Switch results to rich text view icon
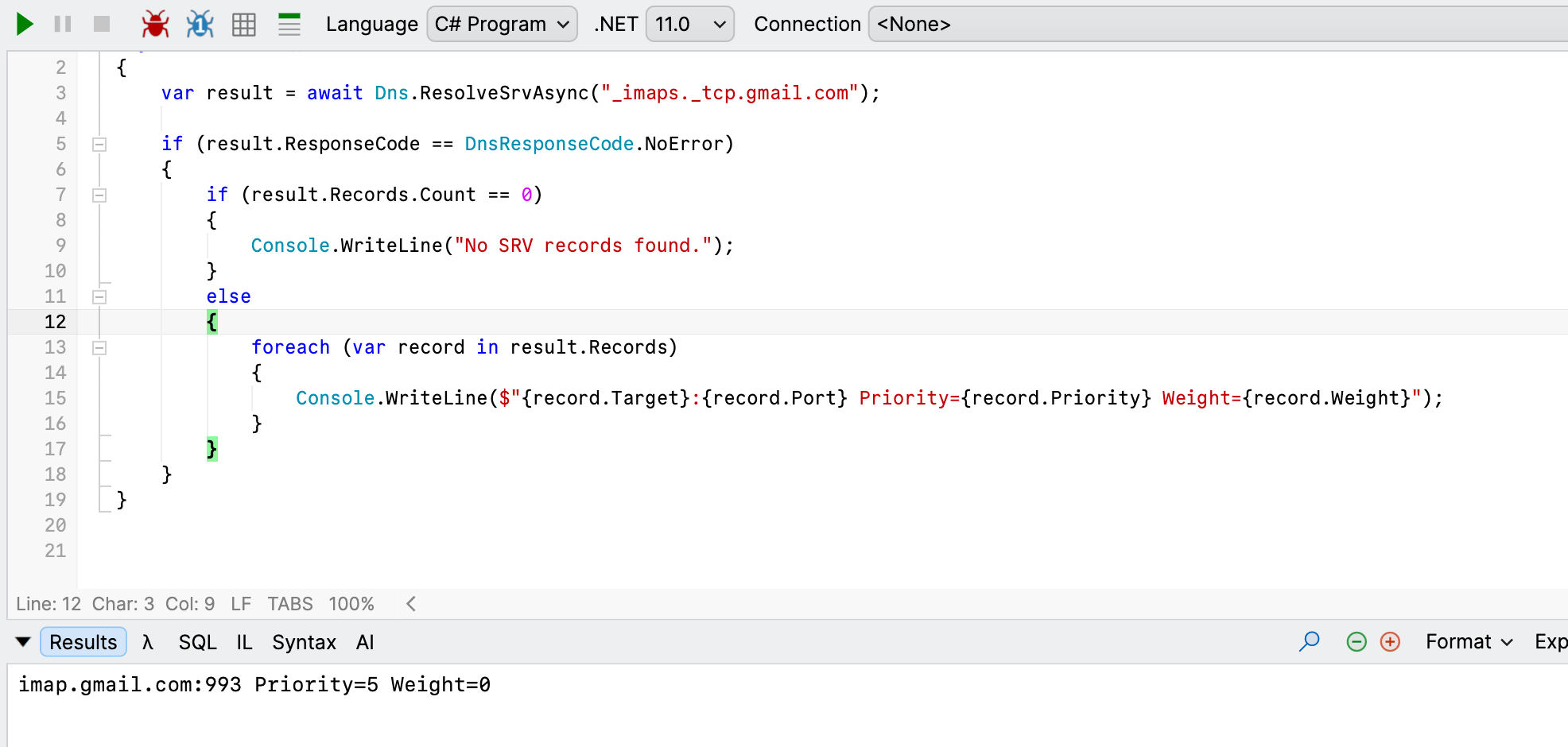 pos(289,25)
